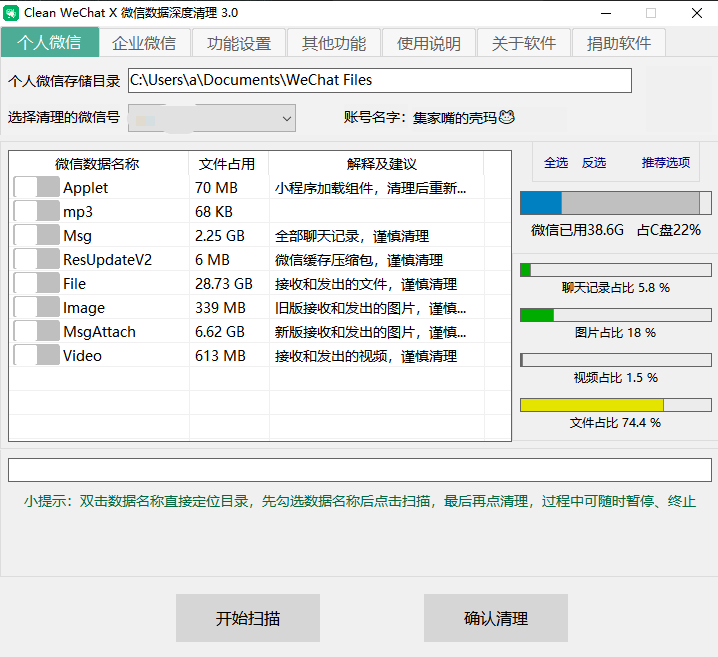This screenshot has width=718, height=657.
Task: Click the 339 MB size cell
Action: (220, 308)
